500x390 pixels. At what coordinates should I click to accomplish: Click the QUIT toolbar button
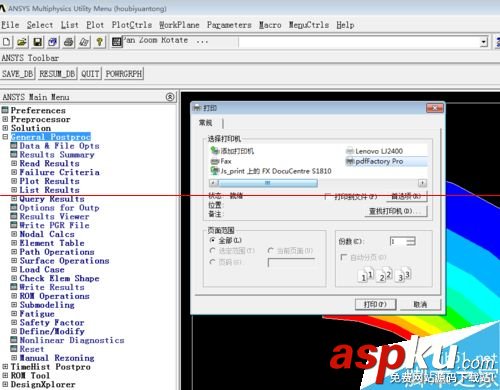click(x=90, y=74)
